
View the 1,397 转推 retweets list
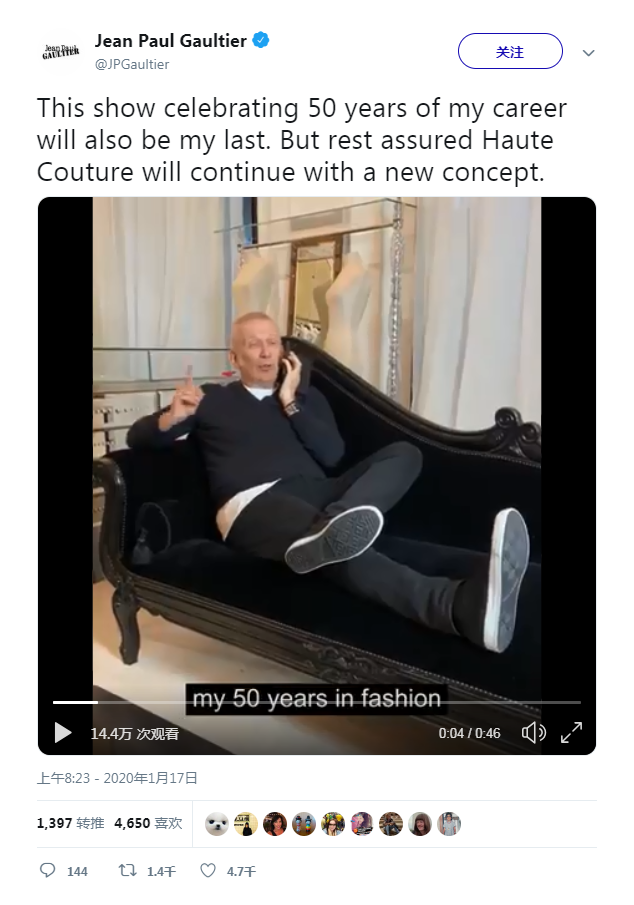70,823
